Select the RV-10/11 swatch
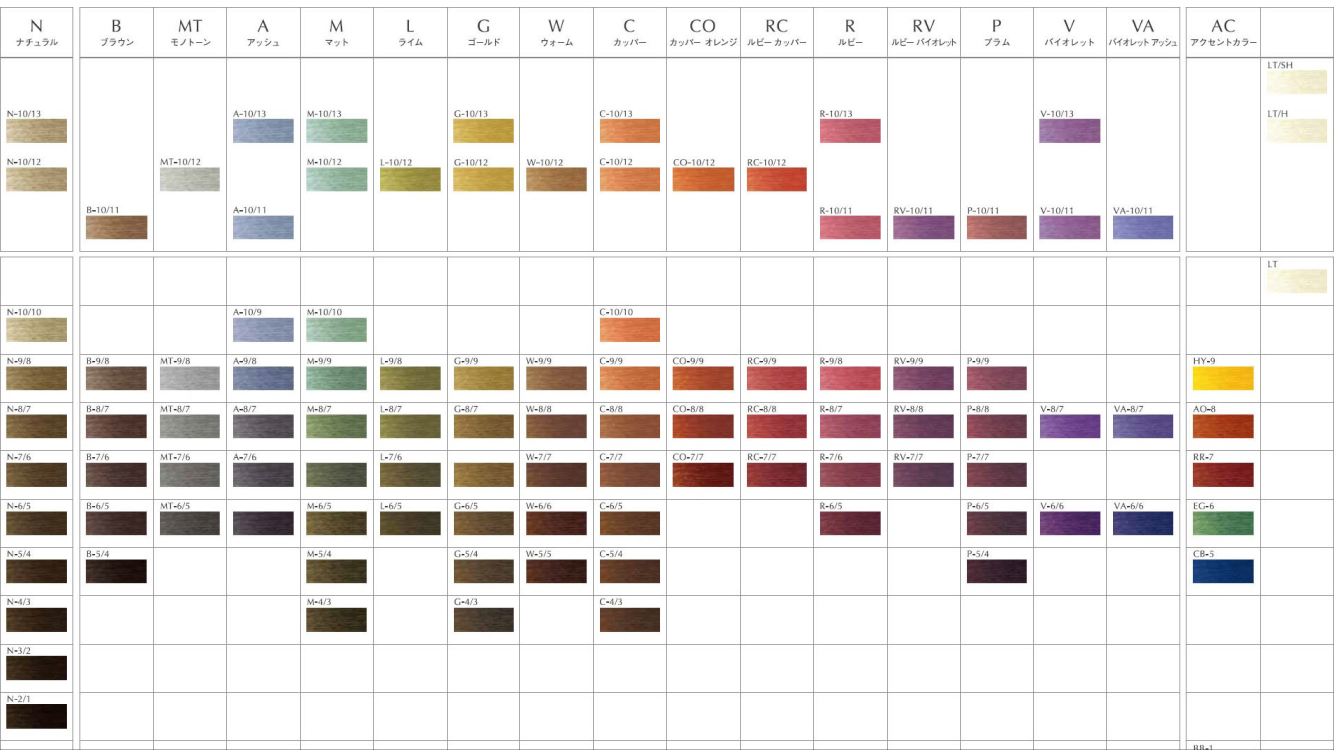The image size is (1334, 750). coord(923,227)
